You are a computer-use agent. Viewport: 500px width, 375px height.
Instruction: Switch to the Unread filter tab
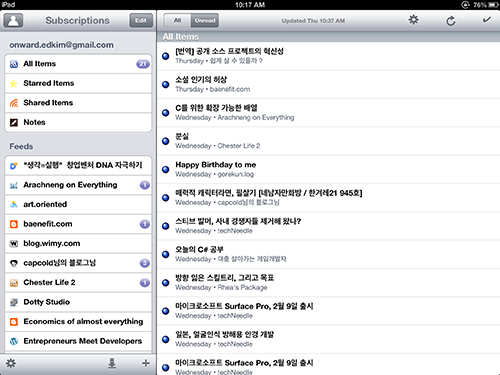pos(205,21)
